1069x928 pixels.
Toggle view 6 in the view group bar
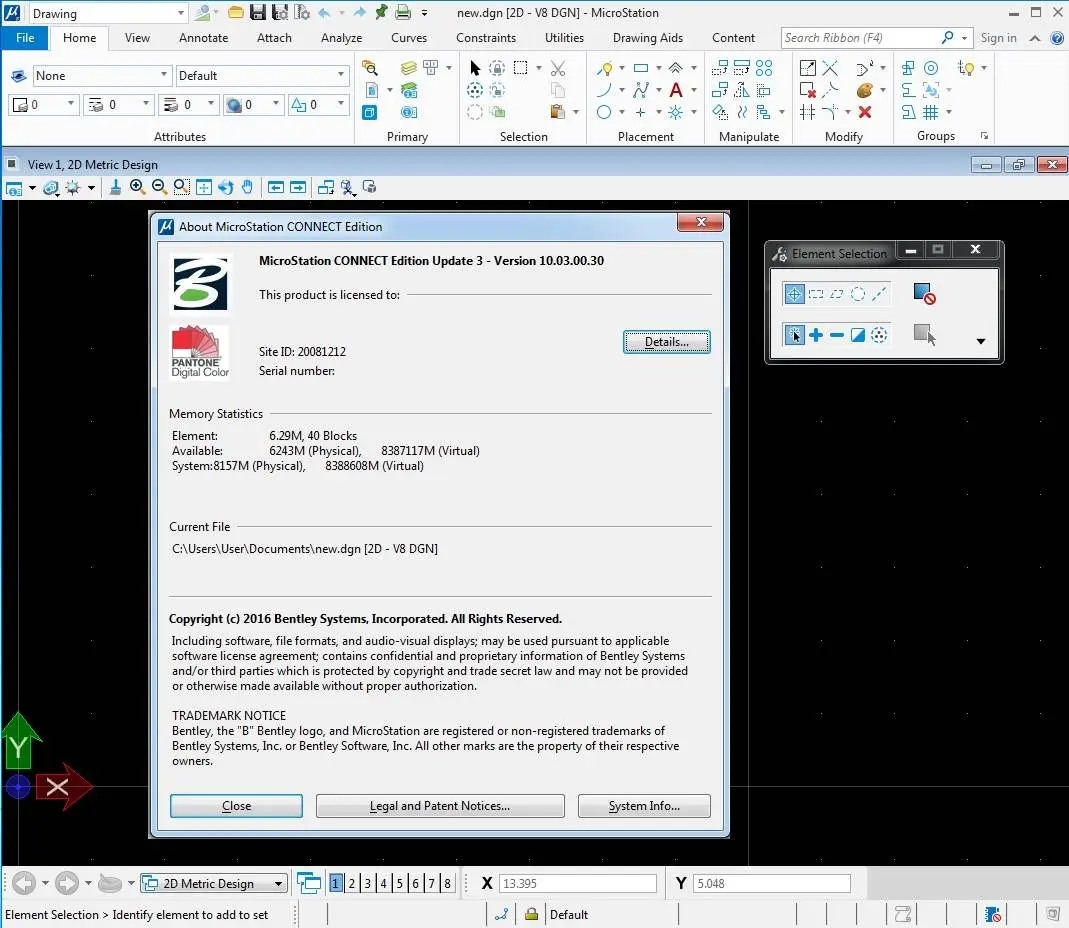tap(415, 883)
